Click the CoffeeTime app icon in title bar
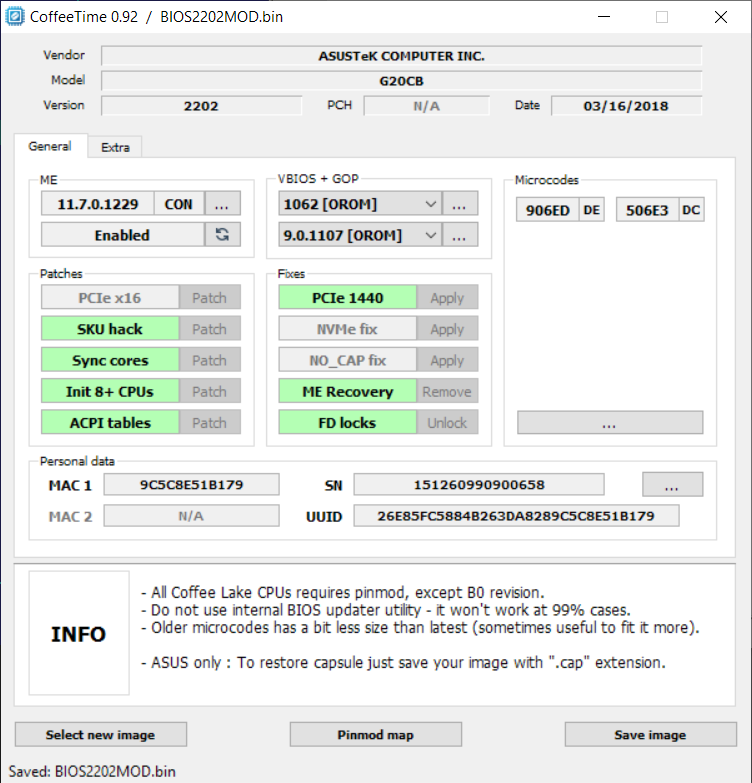Screen dimensions: 752x783 point(14,16)
